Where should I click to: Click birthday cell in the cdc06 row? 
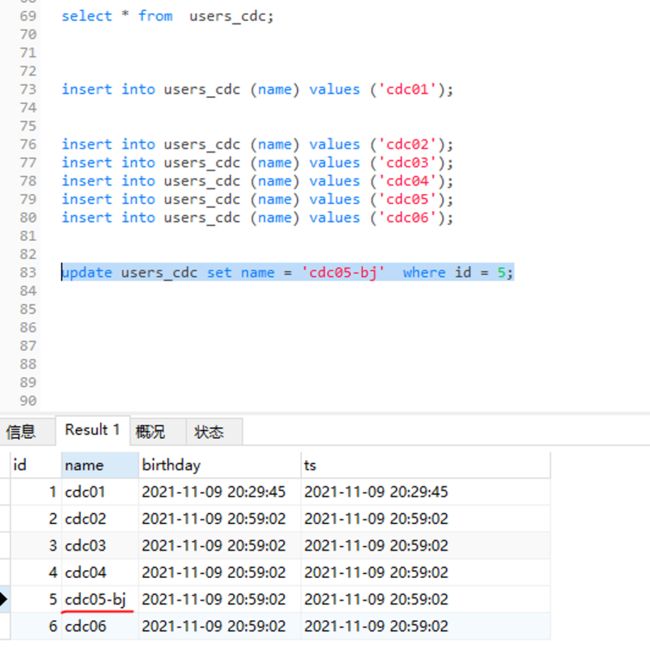coord(219,626)
